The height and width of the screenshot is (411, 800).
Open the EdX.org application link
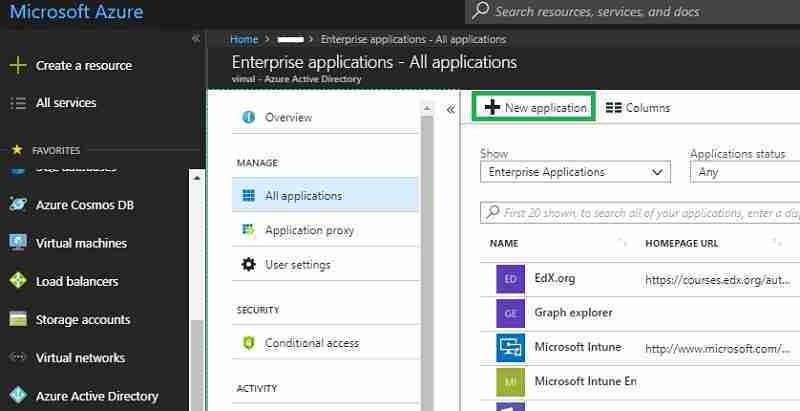[555, 278]
